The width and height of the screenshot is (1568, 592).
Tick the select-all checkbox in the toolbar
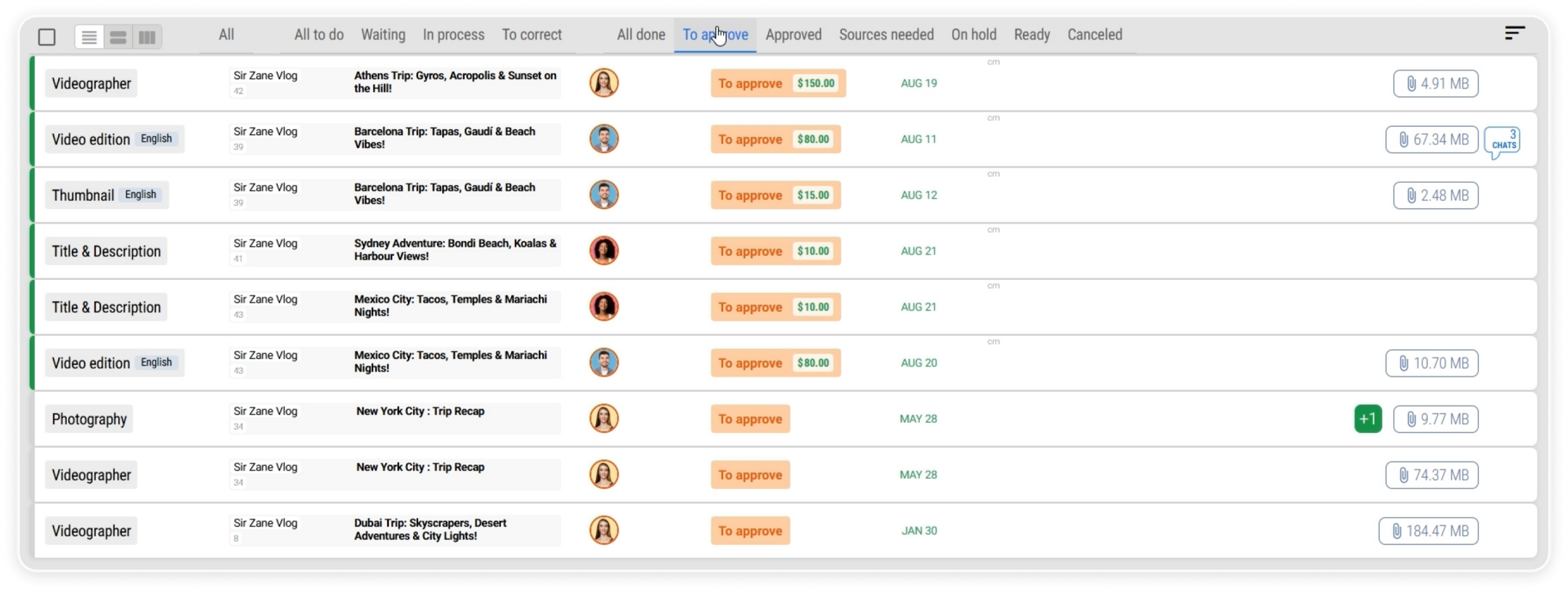coord(46,37)
